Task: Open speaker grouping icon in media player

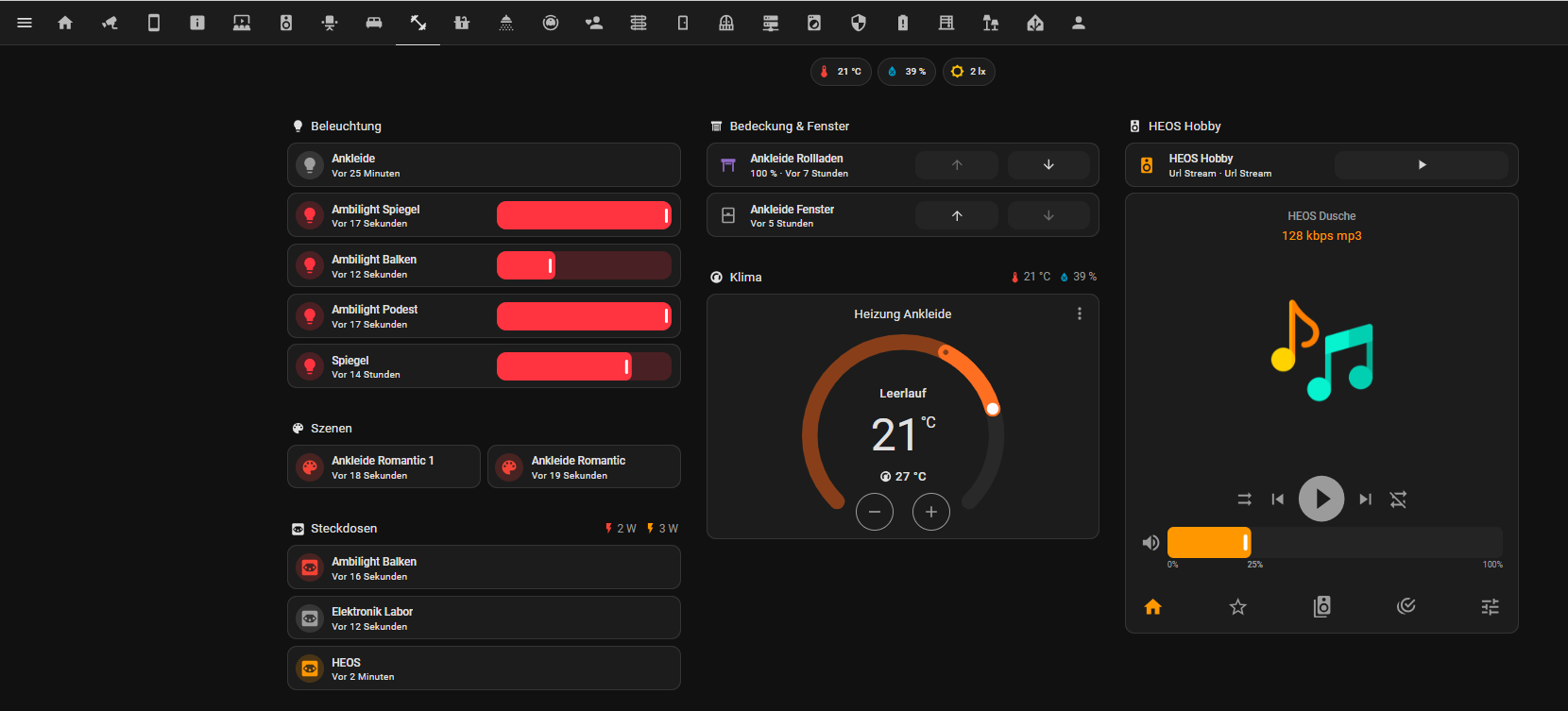Action: point(1321,607)
